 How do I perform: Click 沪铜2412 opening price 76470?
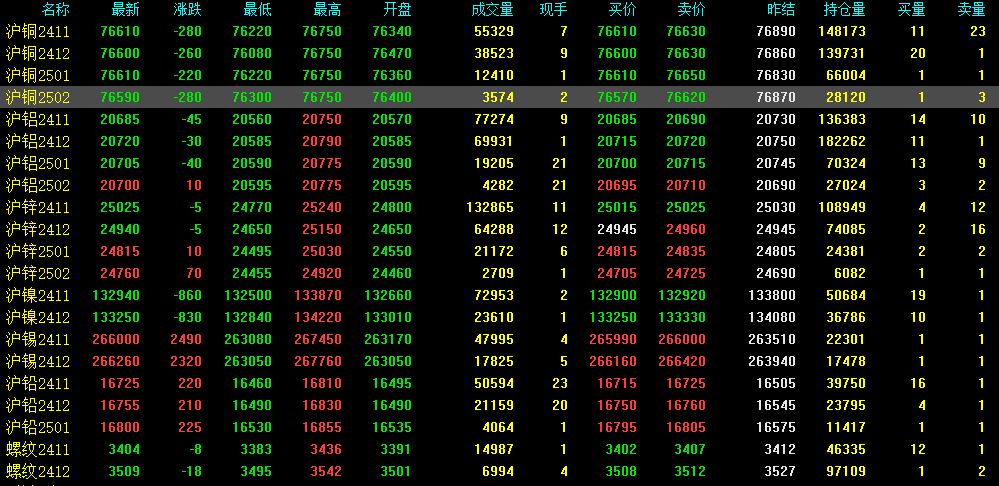click(x=392, y=54)
